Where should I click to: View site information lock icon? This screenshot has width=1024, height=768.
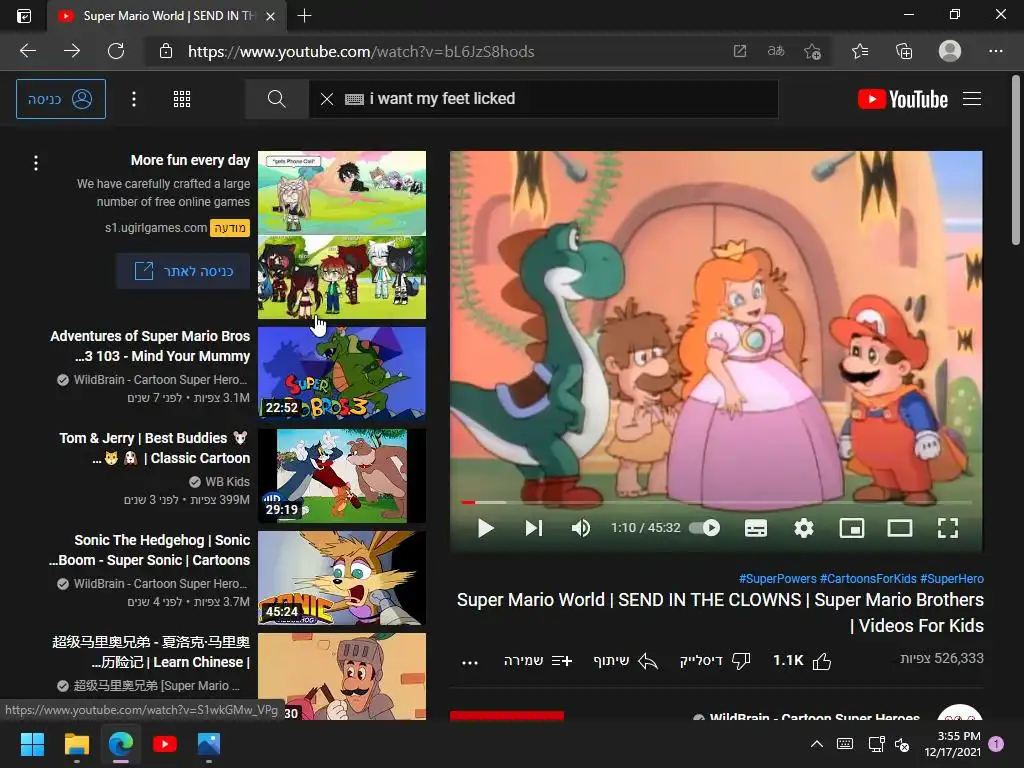(166, 51)
